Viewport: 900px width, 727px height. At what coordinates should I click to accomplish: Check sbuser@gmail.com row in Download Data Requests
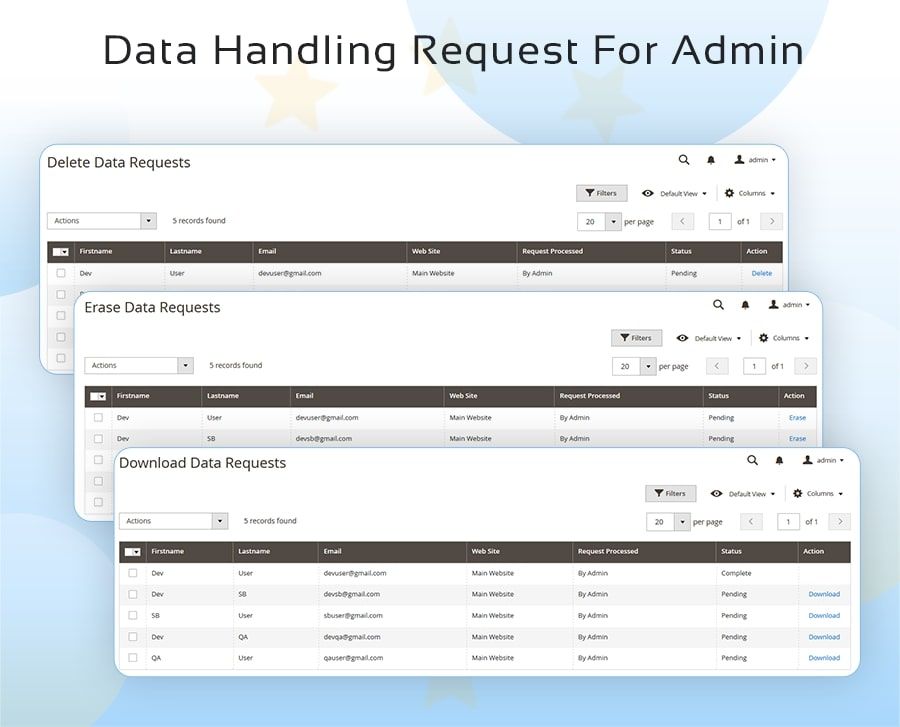coord(133,615)
